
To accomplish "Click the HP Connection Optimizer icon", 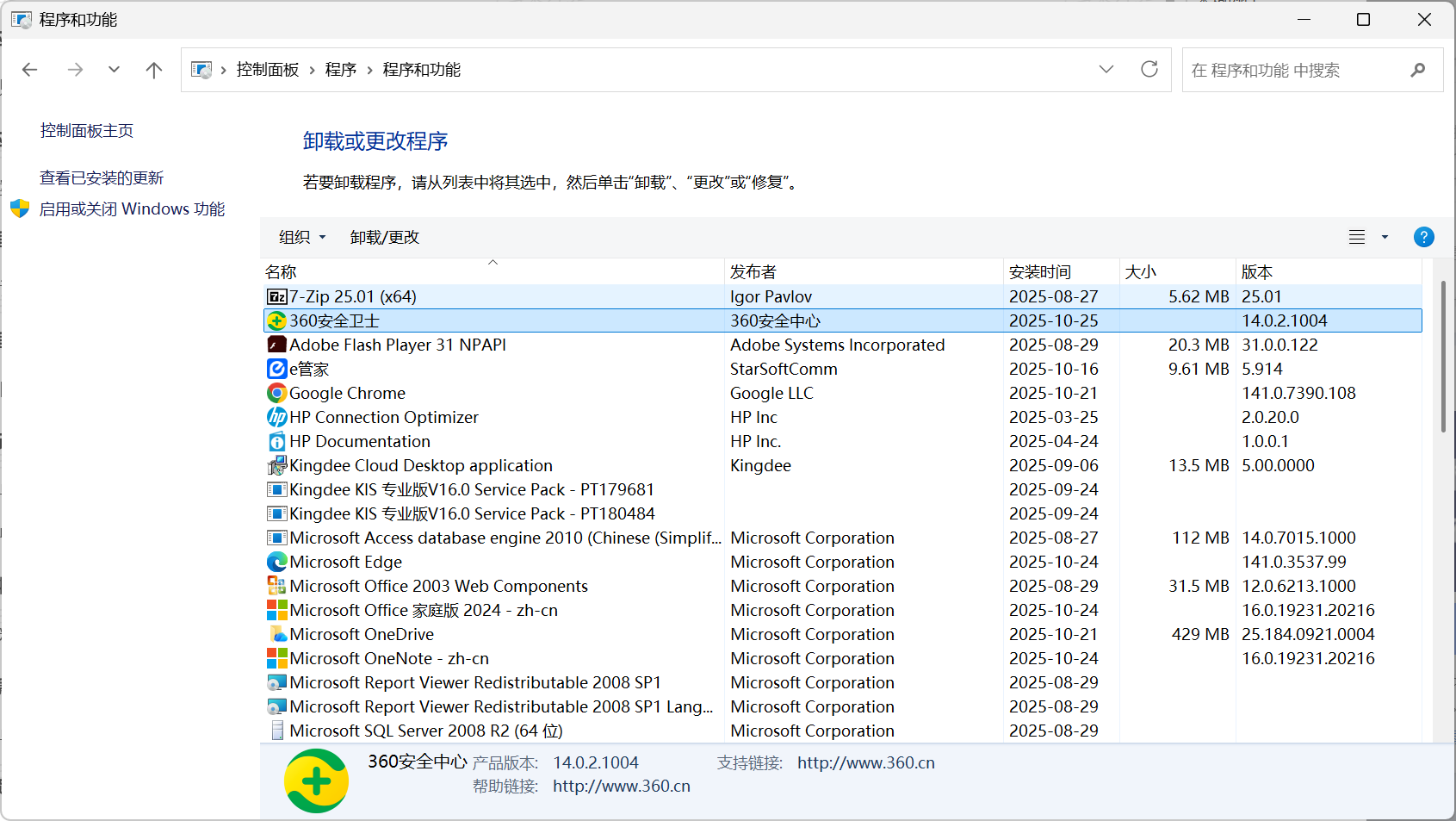I will pyautogui.click(x=276, y=418).
